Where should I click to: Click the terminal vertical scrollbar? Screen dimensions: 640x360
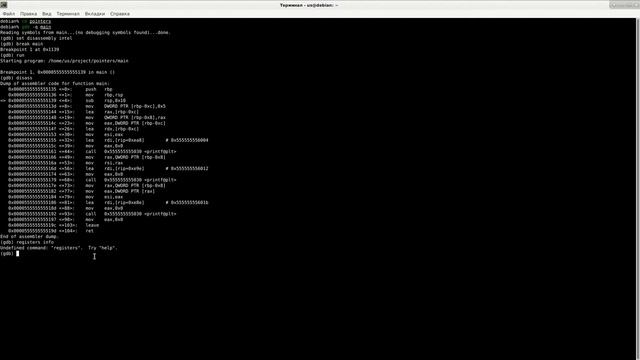638,189
